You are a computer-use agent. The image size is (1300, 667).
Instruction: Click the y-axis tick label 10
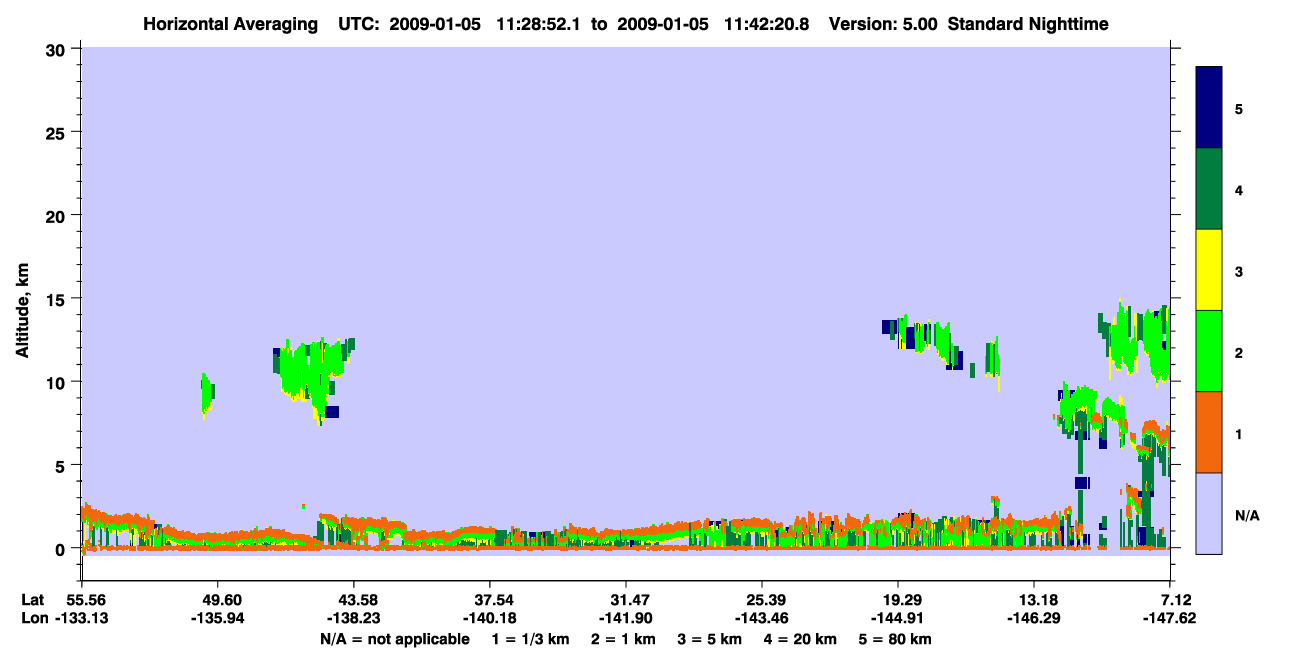(x=57, y=382)
